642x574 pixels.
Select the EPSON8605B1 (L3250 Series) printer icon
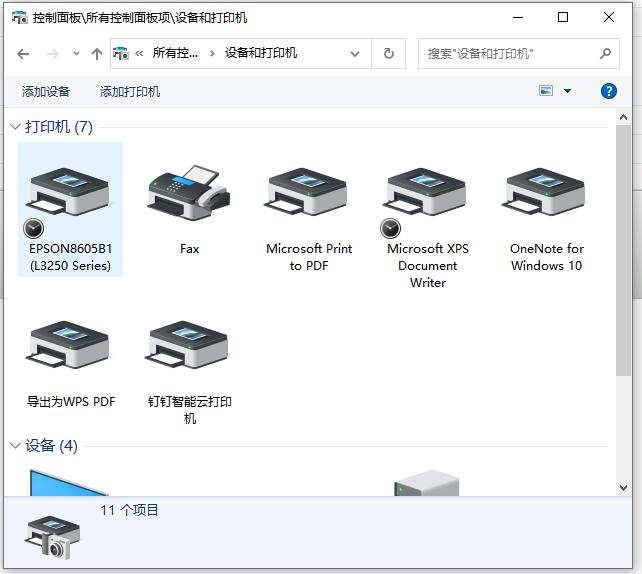(x=68, y=192)
